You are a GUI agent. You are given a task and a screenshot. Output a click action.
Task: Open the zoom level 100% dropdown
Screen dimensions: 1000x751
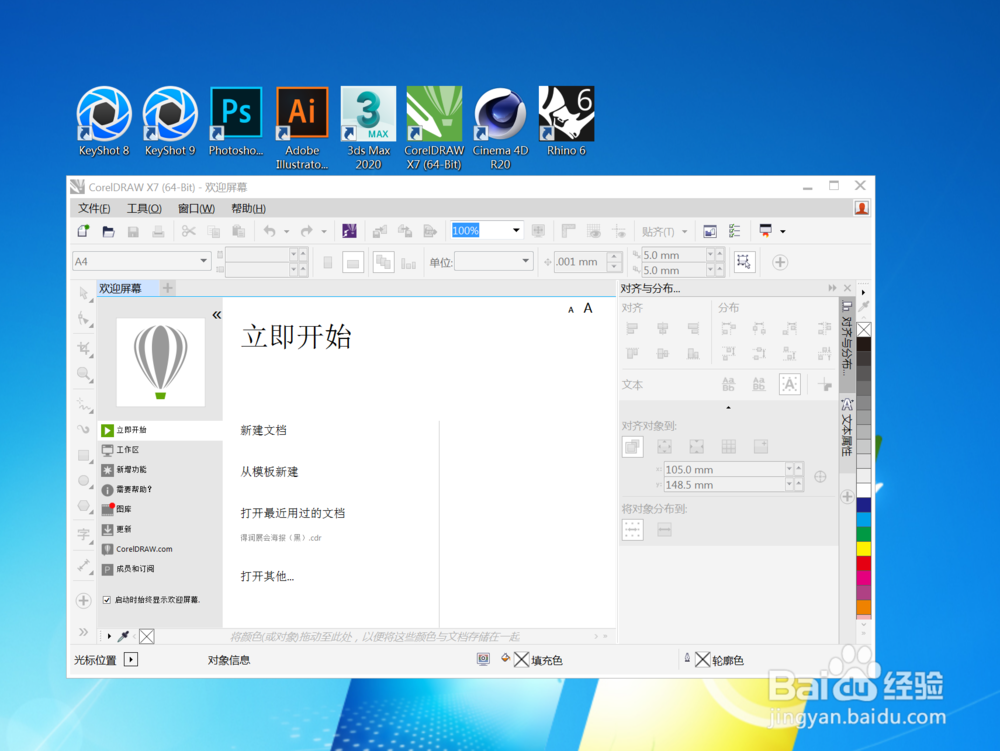pos(516,230)
